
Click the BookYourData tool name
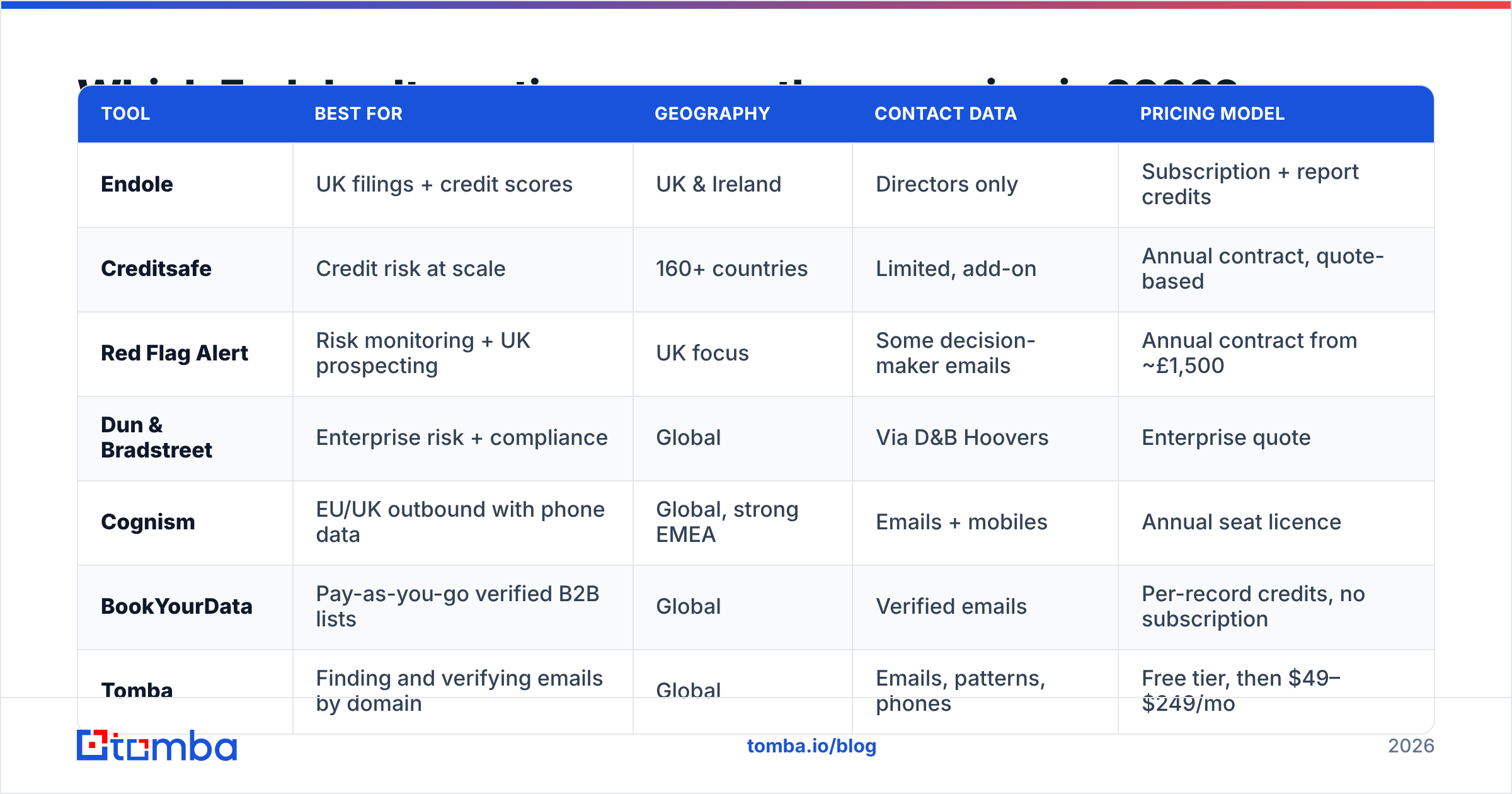coord(176,606)
